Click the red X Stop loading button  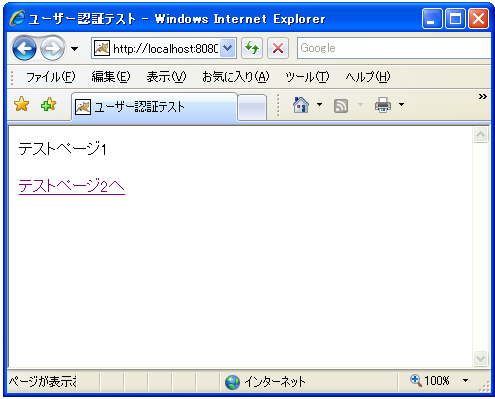(x=278, y=48)
